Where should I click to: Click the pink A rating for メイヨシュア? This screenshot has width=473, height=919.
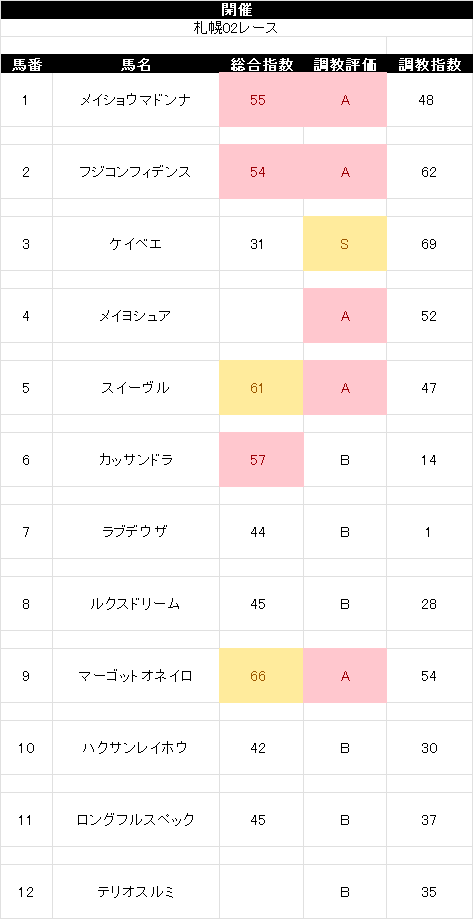tap(345, 316)
